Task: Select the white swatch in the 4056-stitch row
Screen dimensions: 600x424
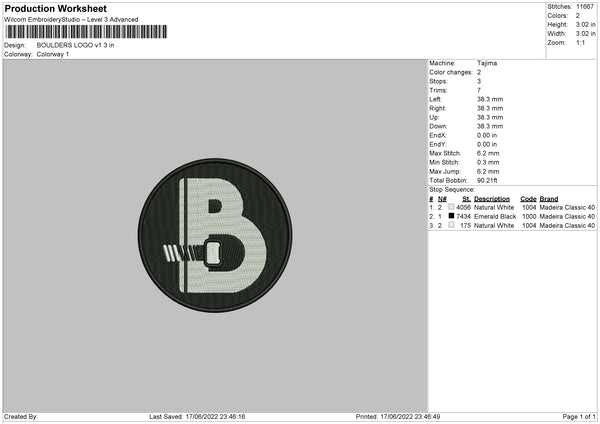Action: pyautogui.click(x=452, y=207)
